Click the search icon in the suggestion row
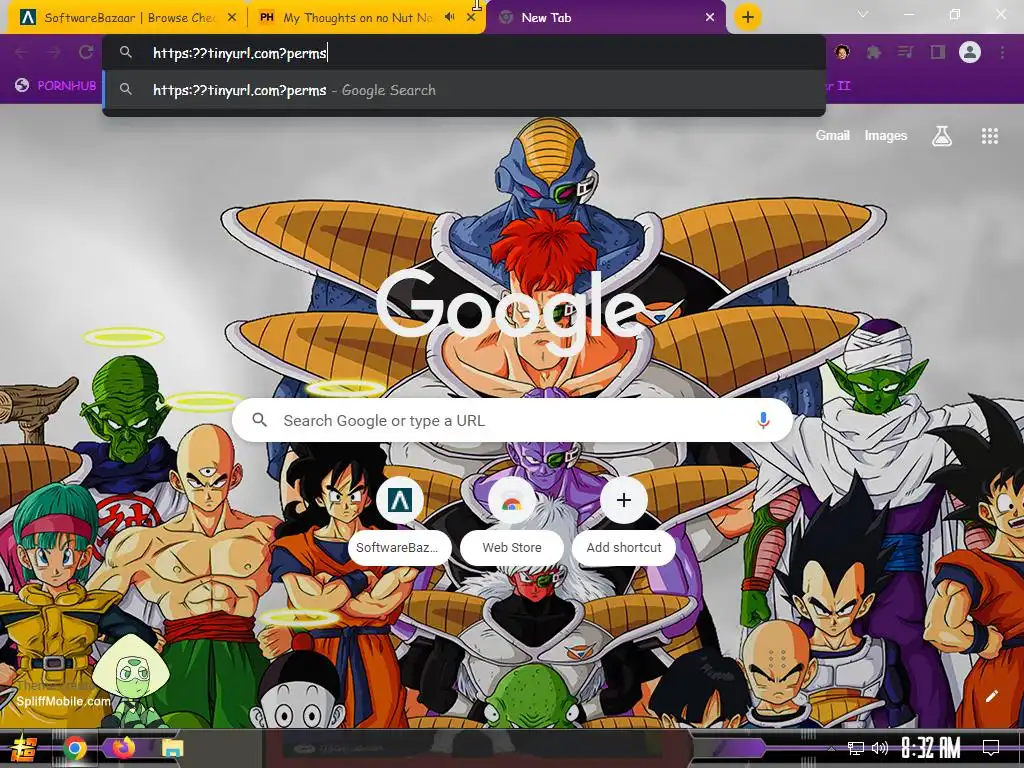Viewport: 1024px width, 768px height. pos(126,89)
